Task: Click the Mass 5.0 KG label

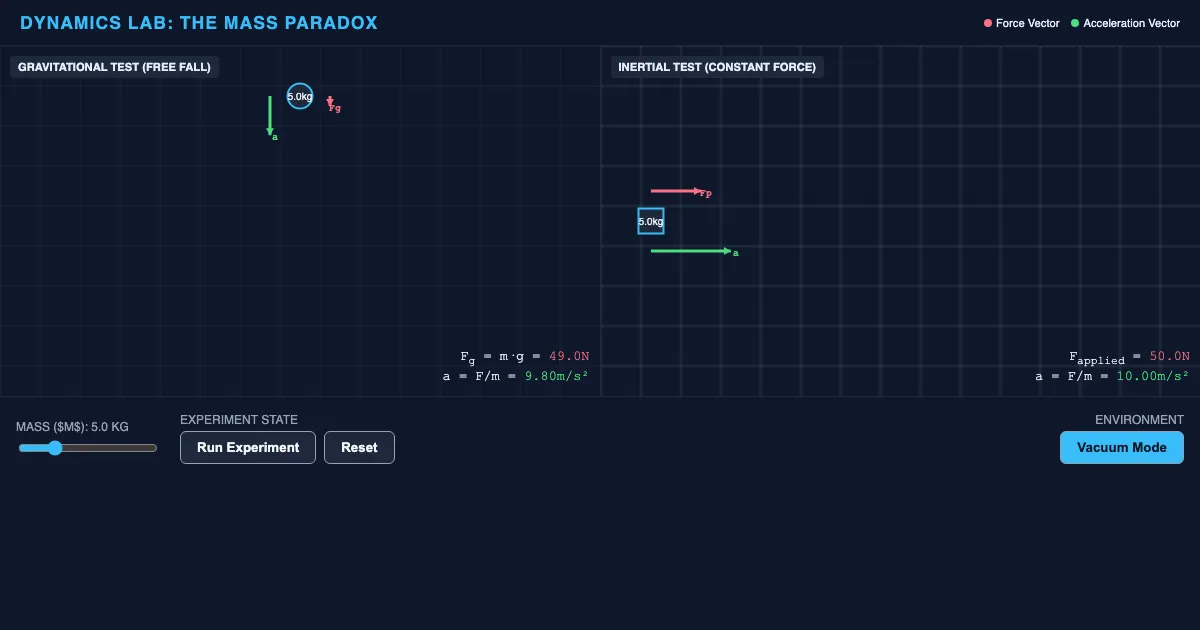Action: coord(73,426)
